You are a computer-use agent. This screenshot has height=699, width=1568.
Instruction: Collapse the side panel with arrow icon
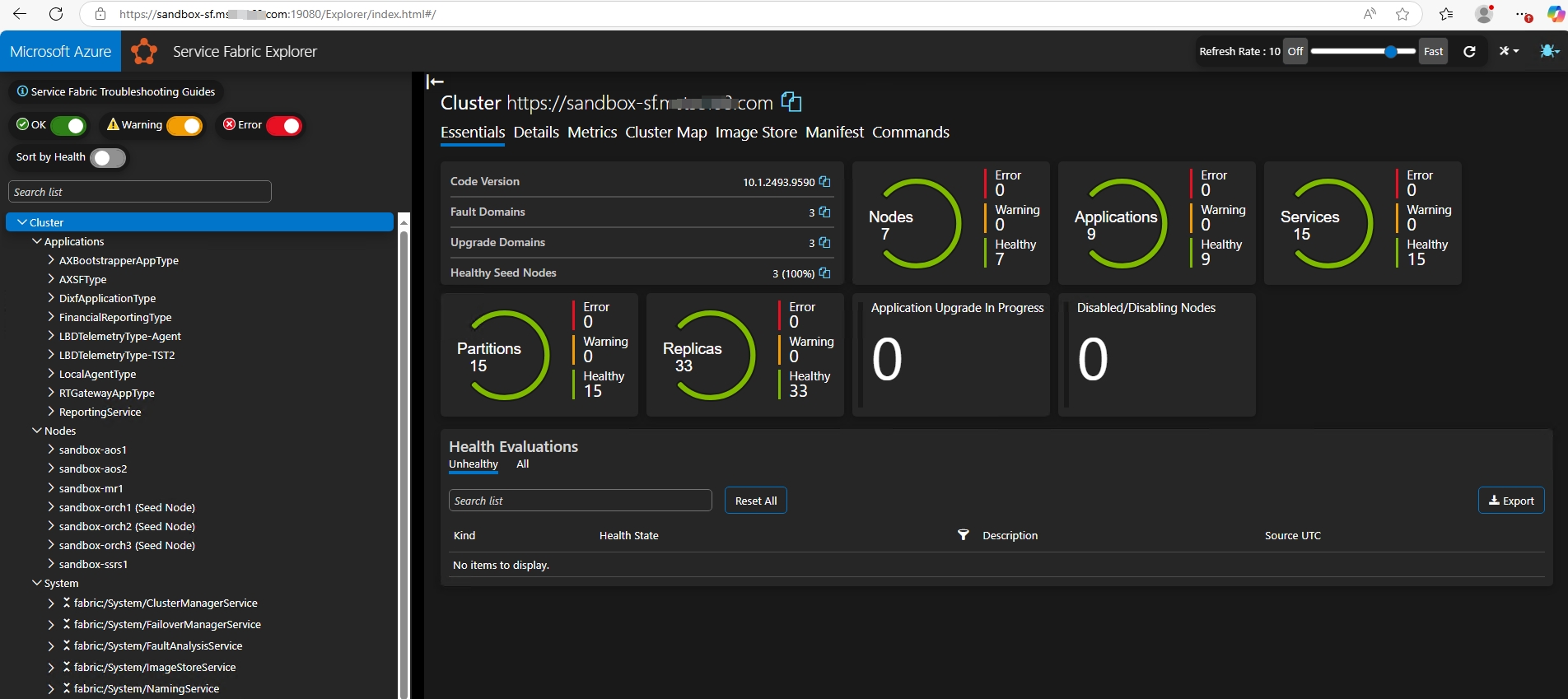(435, 81)
